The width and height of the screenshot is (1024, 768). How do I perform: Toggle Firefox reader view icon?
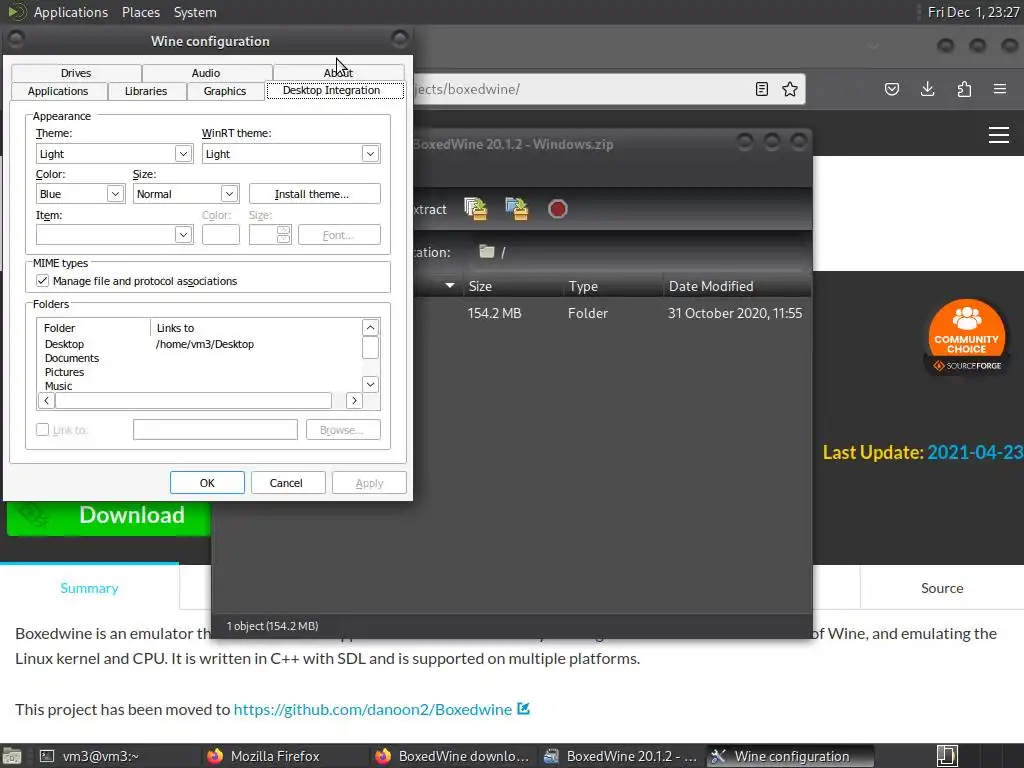(x=761, y=89)
